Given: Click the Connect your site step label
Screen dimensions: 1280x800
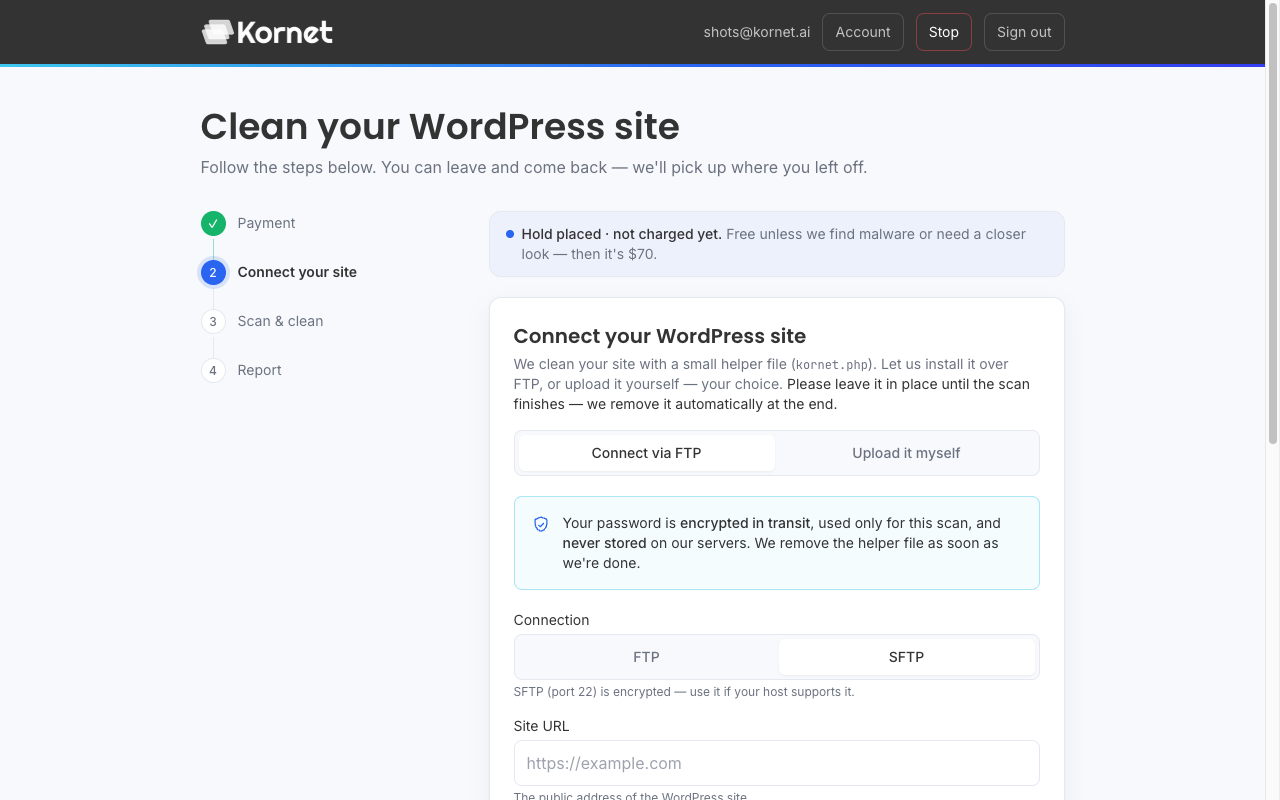Looking at the screenshot, I should pos(297,272).
